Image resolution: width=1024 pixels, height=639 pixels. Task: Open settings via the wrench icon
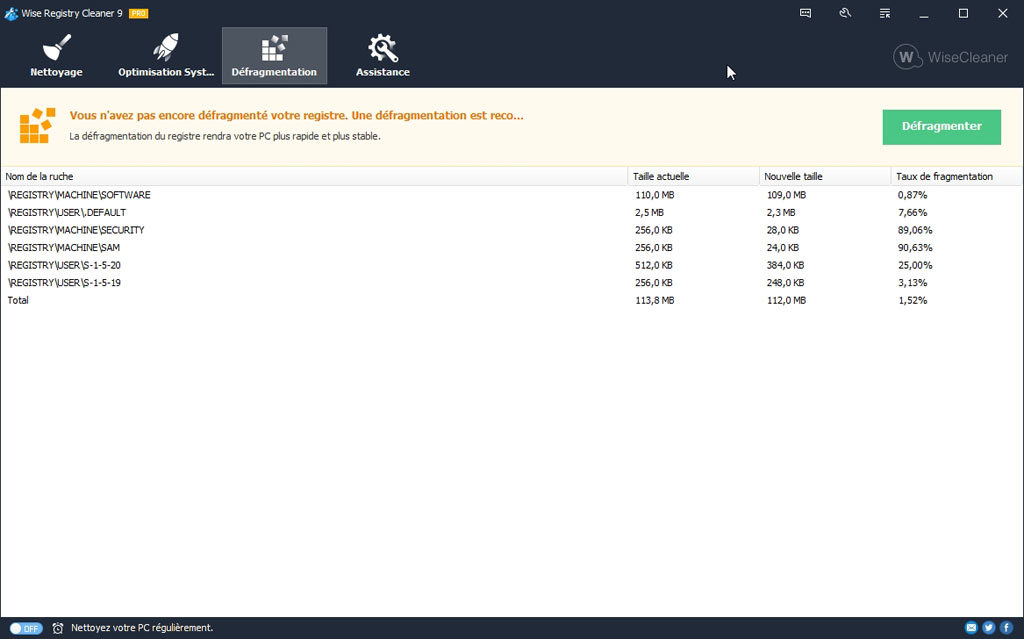click(x=845, y=13)
